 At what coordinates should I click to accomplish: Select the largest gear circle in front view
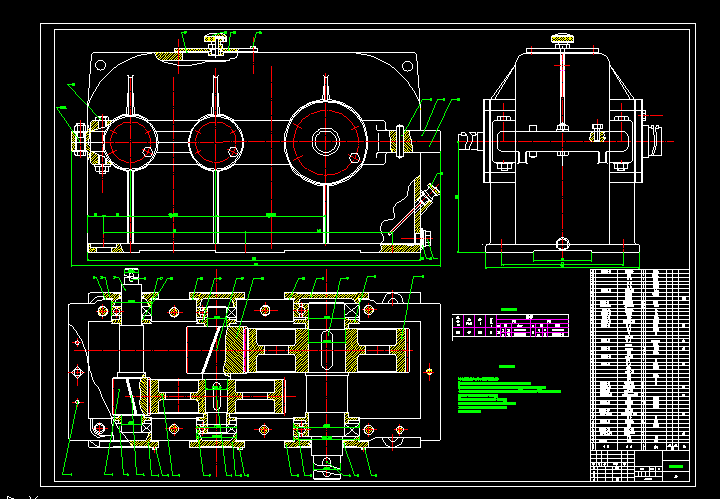point(326,141)
